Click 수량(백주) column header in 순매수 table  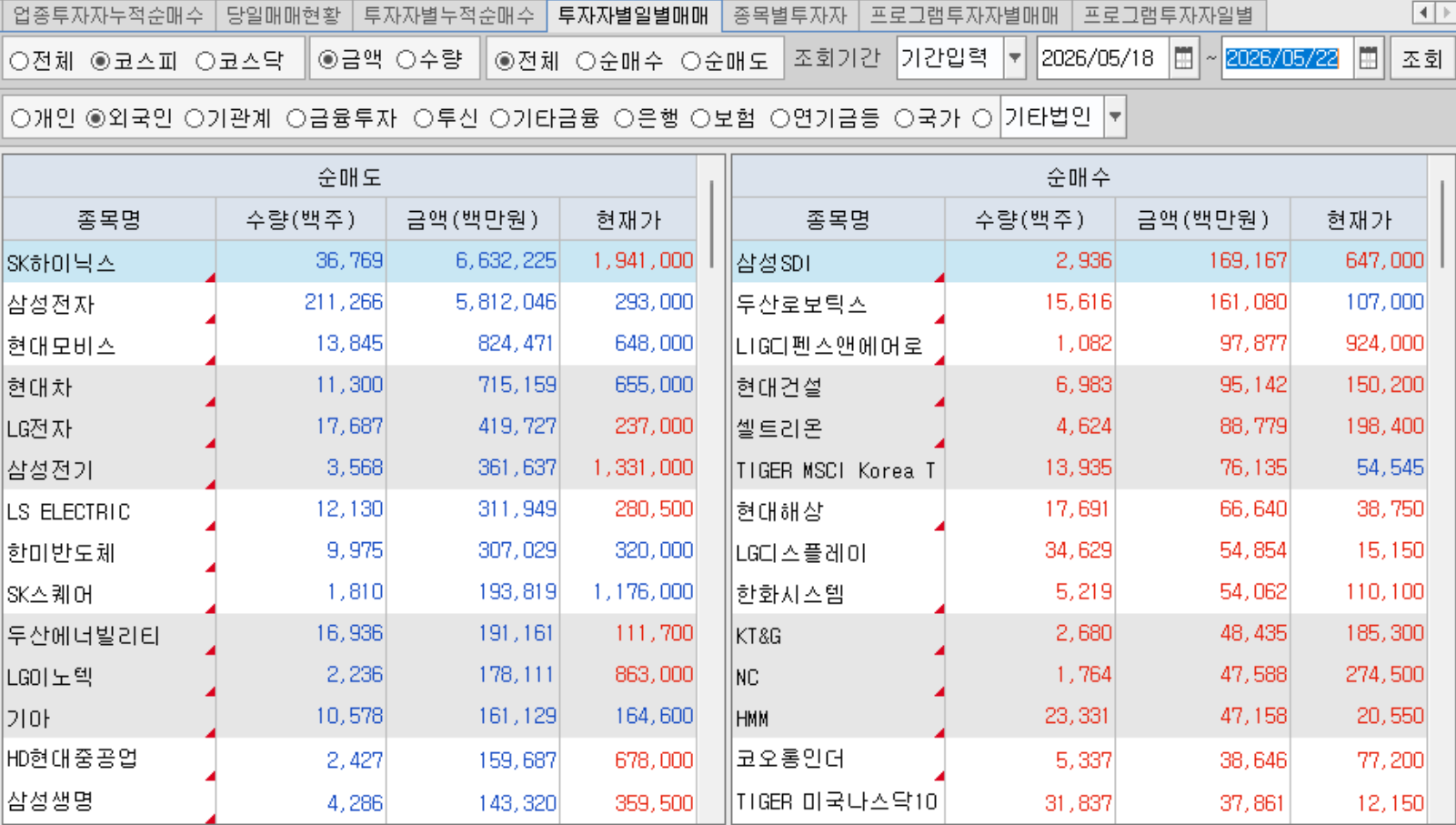coord(1029,219)
